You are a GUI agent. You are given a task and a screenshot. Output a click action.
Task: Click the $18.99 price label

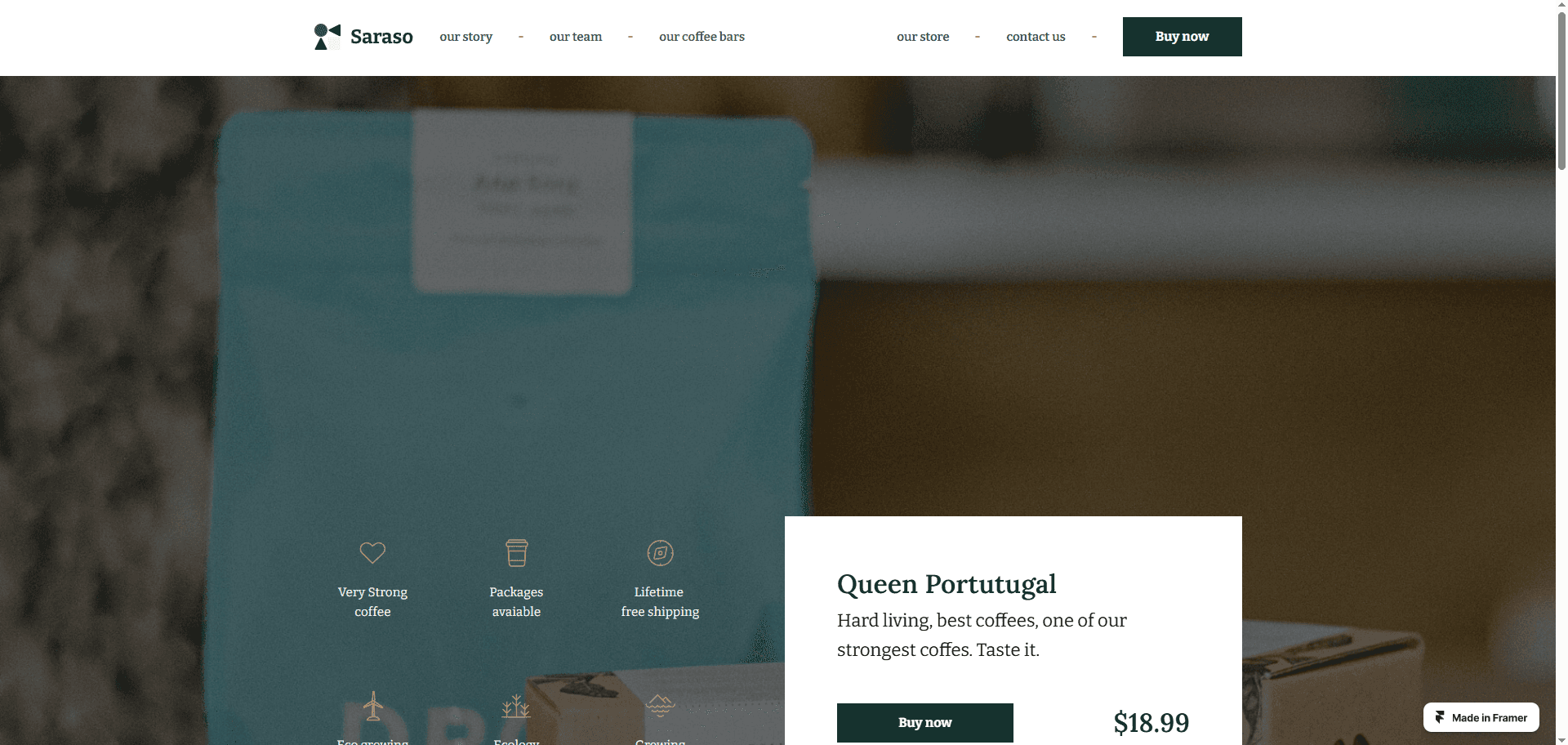point(1151,723)
